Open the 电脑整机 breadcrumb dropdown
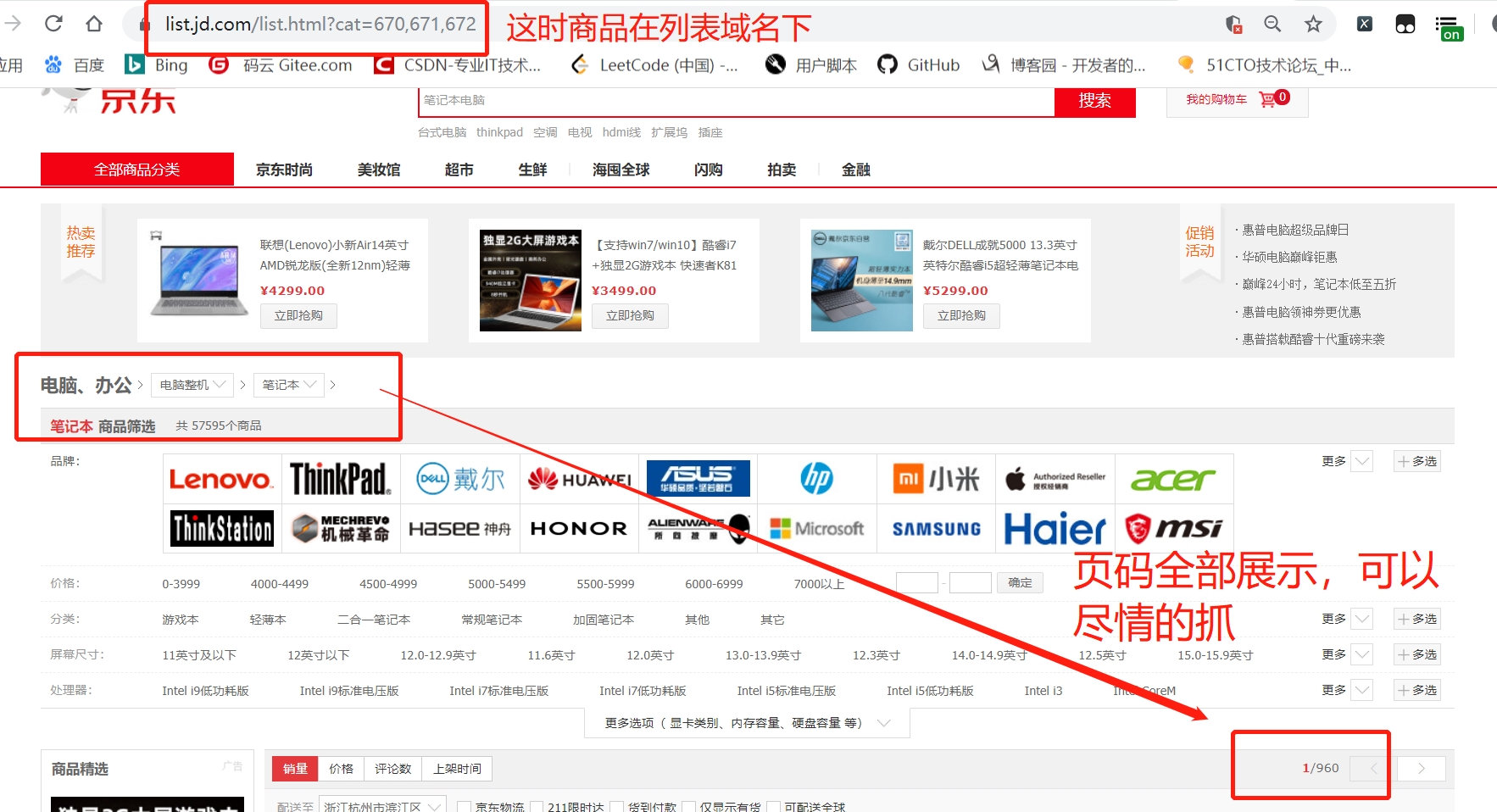Screen dimensions: 1497x812 [x=192, y=385]
